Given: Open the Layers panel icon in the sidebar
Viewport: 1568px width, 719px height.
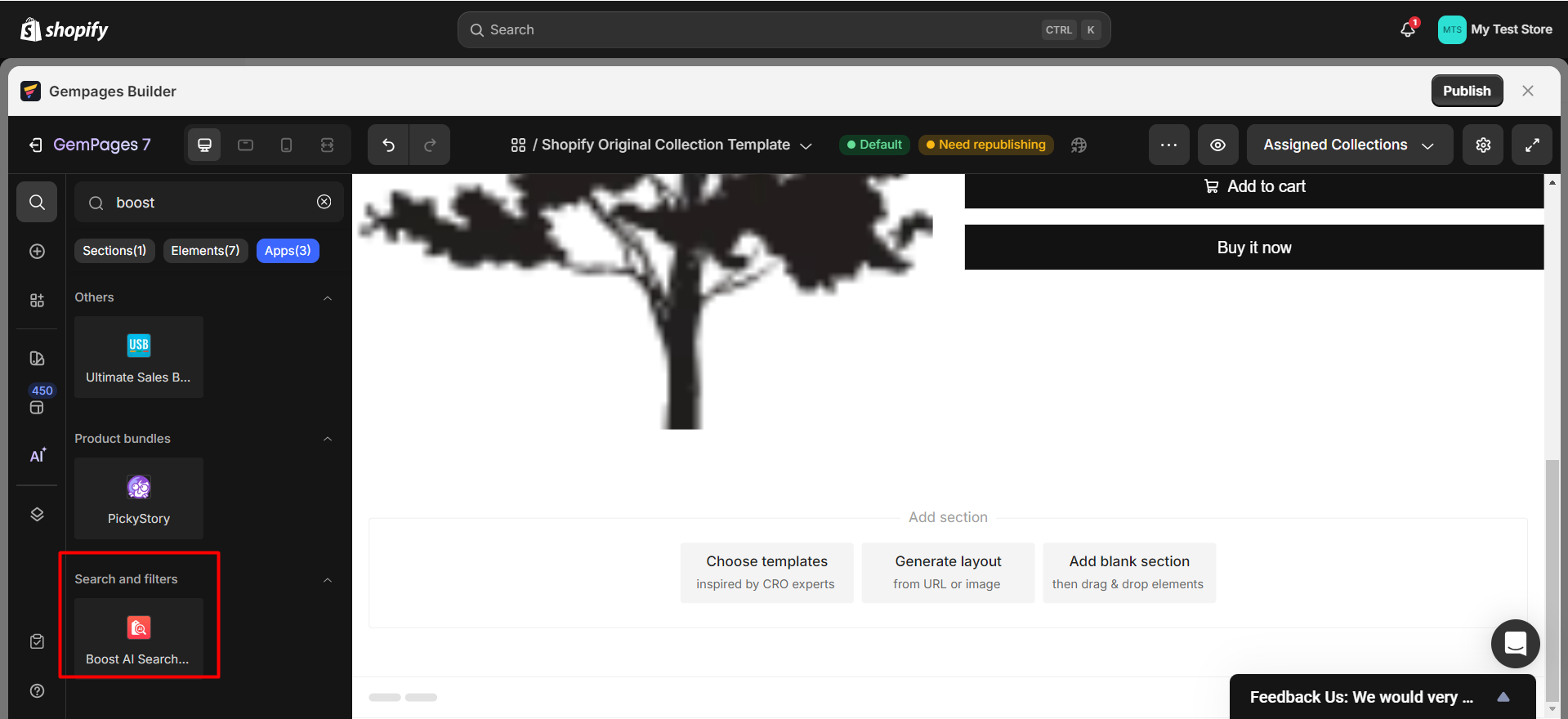Looking at the screenshot, I should click(38, 514).
